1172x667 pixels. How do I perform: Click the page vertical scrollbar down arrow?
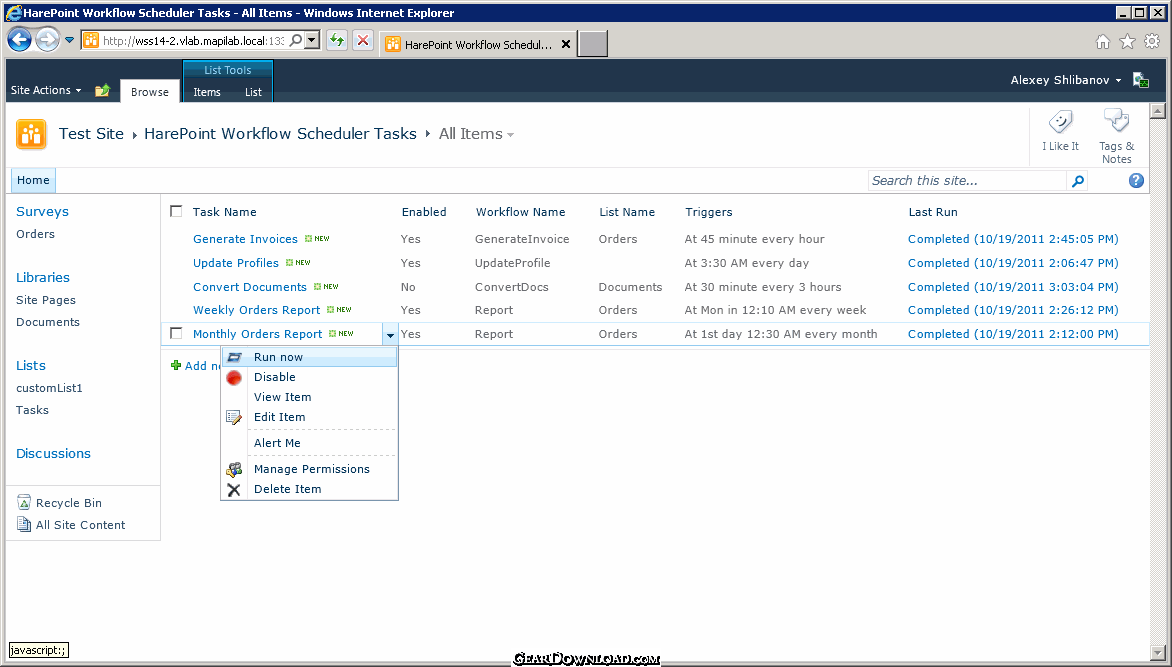pyautogui.click(x=1159, y=653)
